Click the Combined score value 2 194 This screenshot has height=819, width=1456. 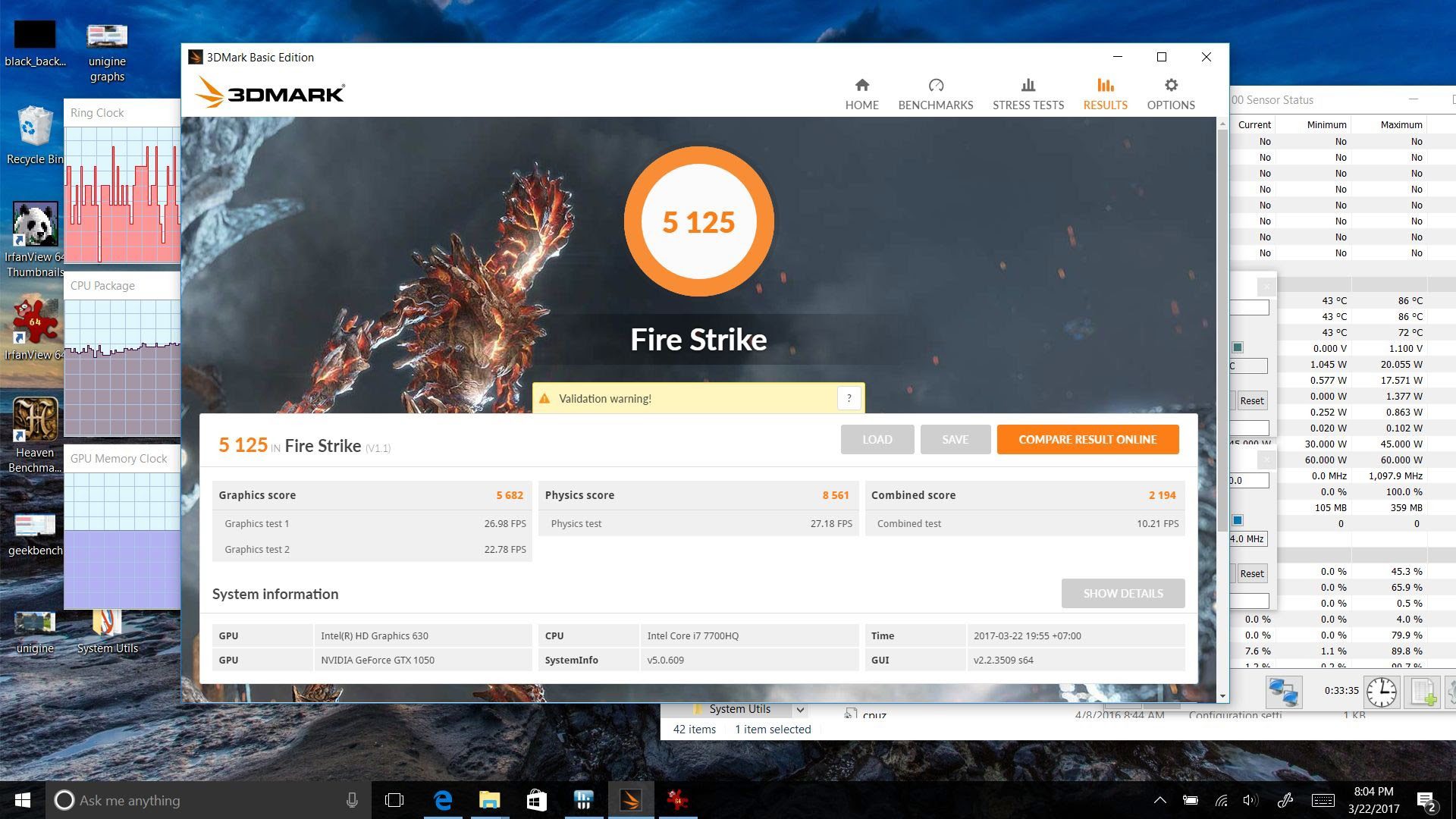(x=1162, y=495)
